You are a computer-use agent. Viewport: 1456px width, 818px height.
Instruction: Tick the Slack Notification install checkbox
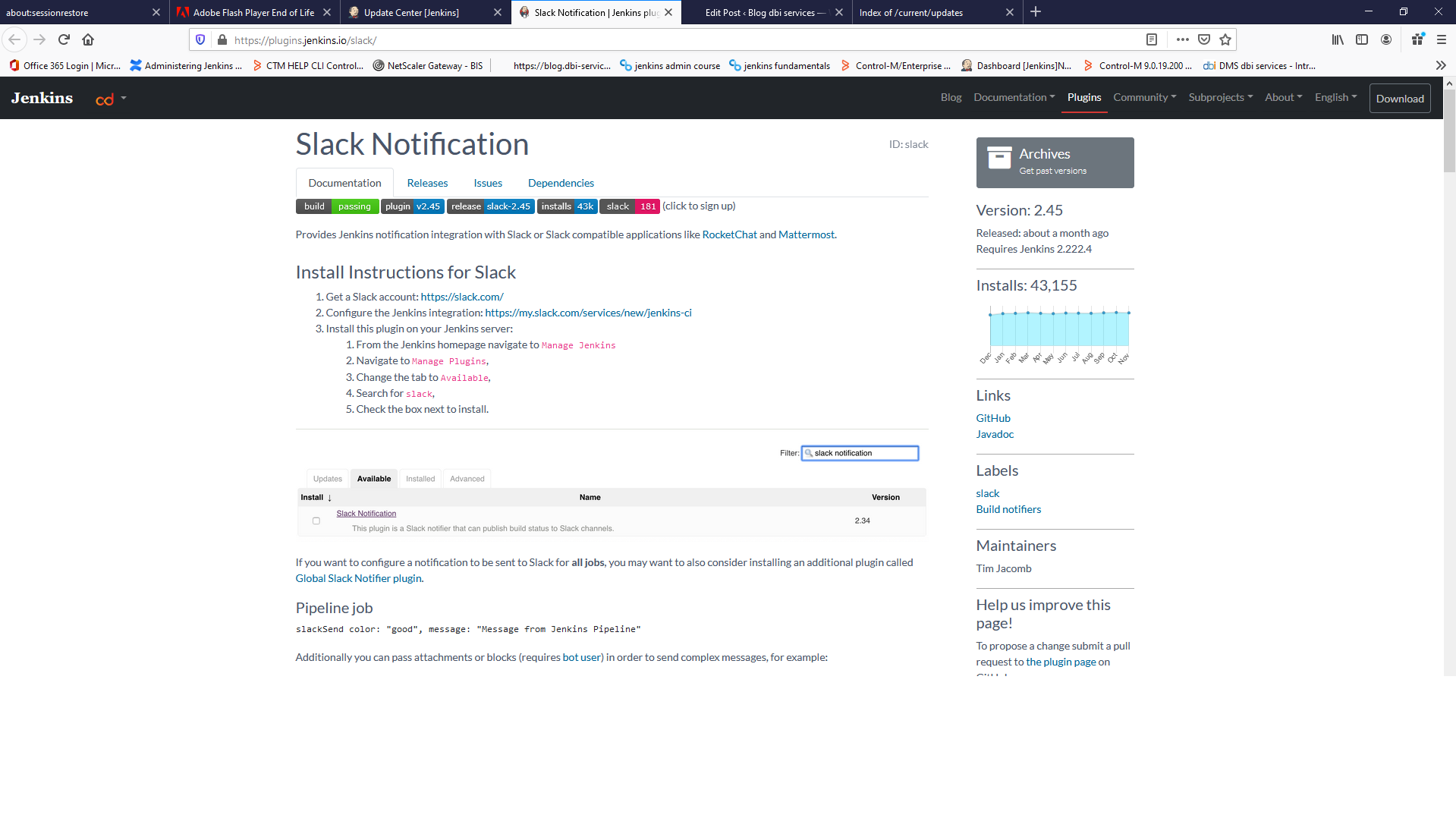click(x=316, y=521)
